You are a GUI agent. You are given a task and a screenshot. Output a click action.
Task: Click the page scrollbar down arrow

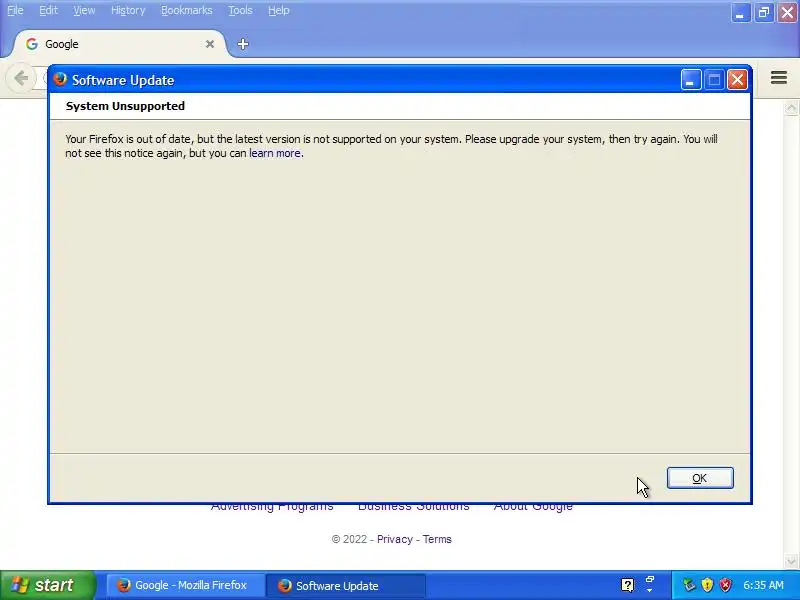click(x=791, y=561)
